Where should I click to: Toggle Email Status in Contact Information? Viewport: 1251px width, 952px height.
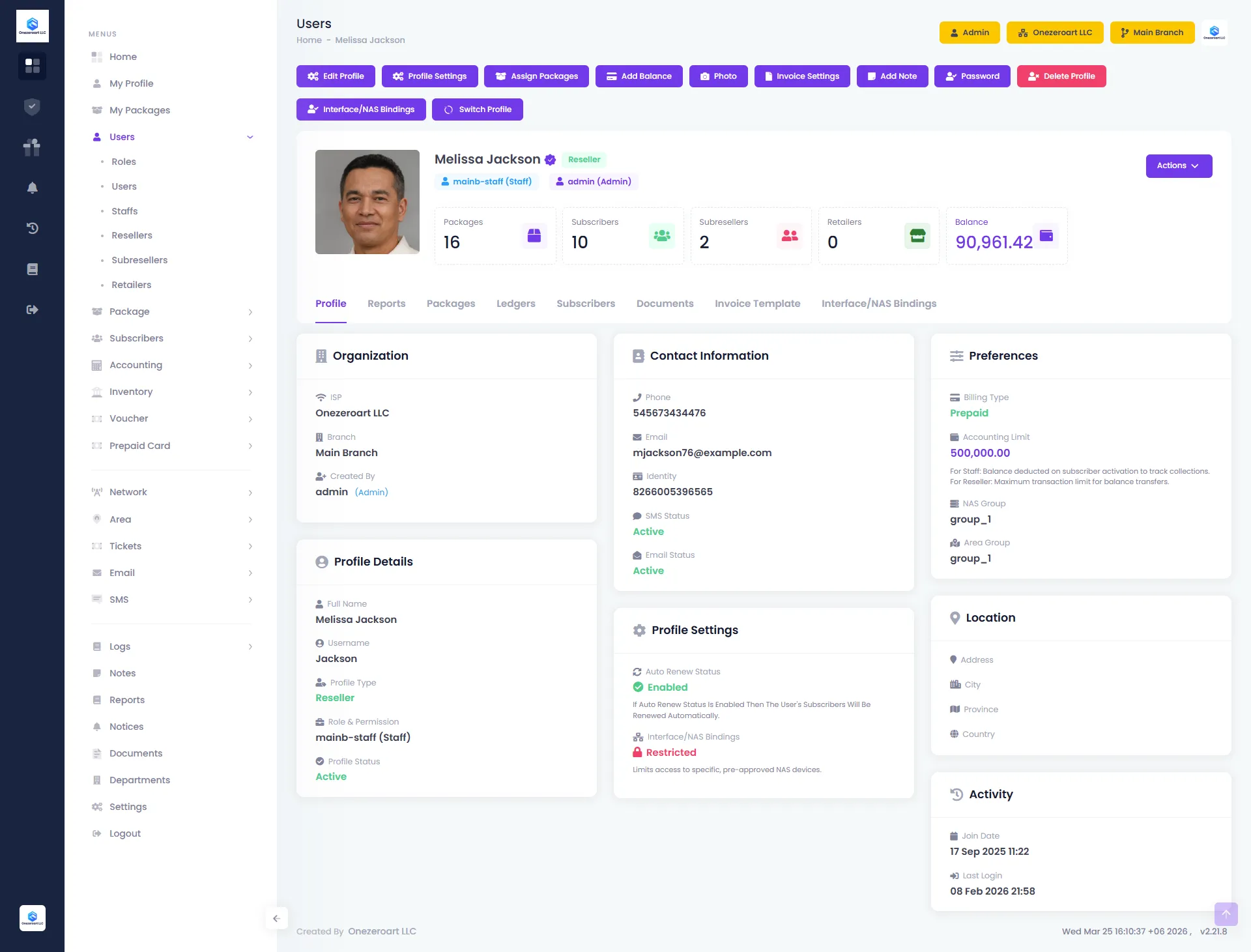click(x=648, y=571)
